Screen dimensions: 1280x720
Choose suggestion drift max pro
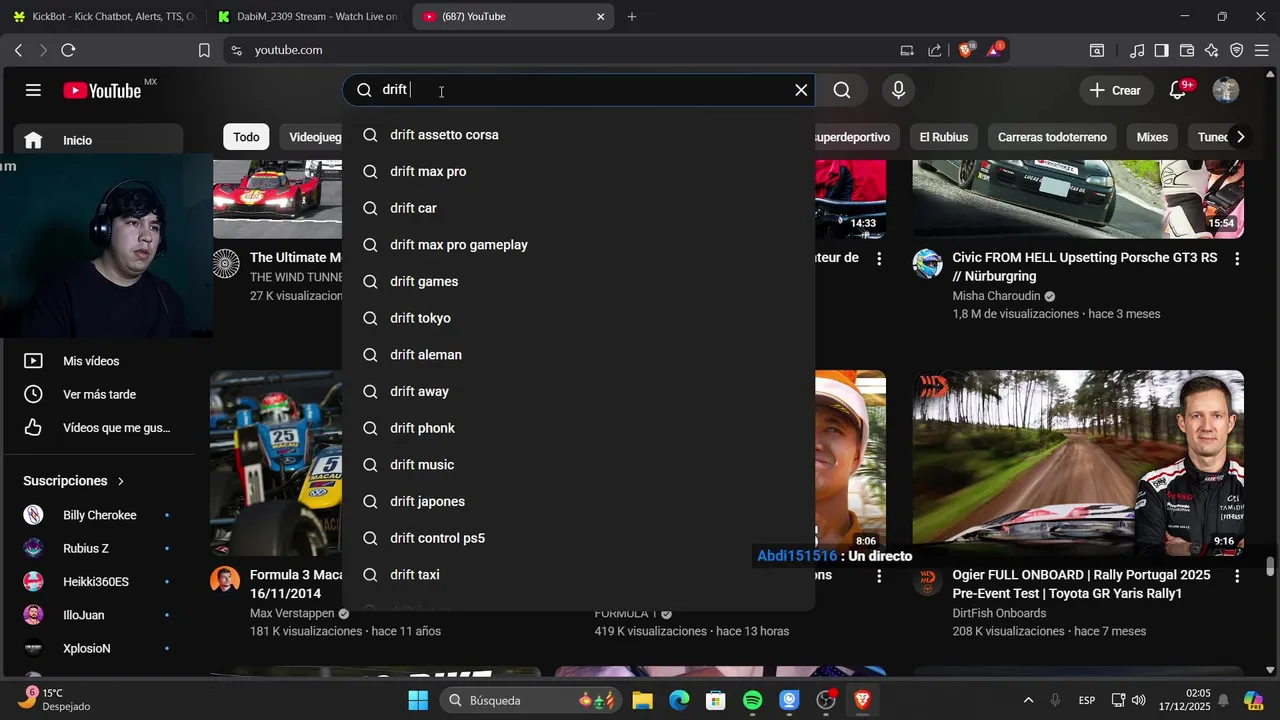578,172
